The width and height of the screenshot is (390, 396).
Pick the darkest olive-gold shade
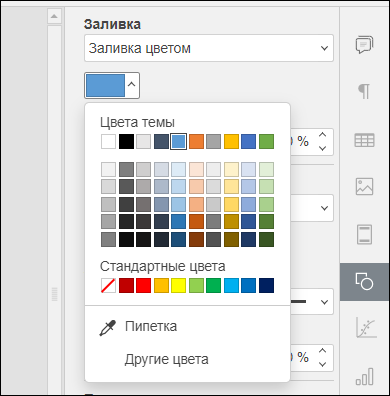[x=231, y=239]
